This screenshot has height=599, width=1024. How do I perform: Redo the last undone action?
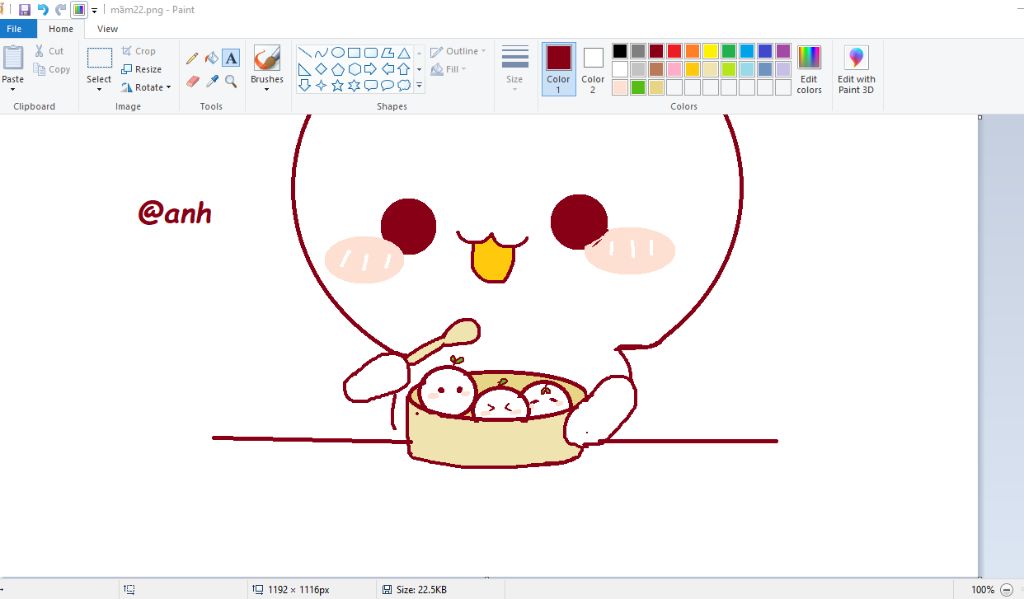(x=61, y=10)
